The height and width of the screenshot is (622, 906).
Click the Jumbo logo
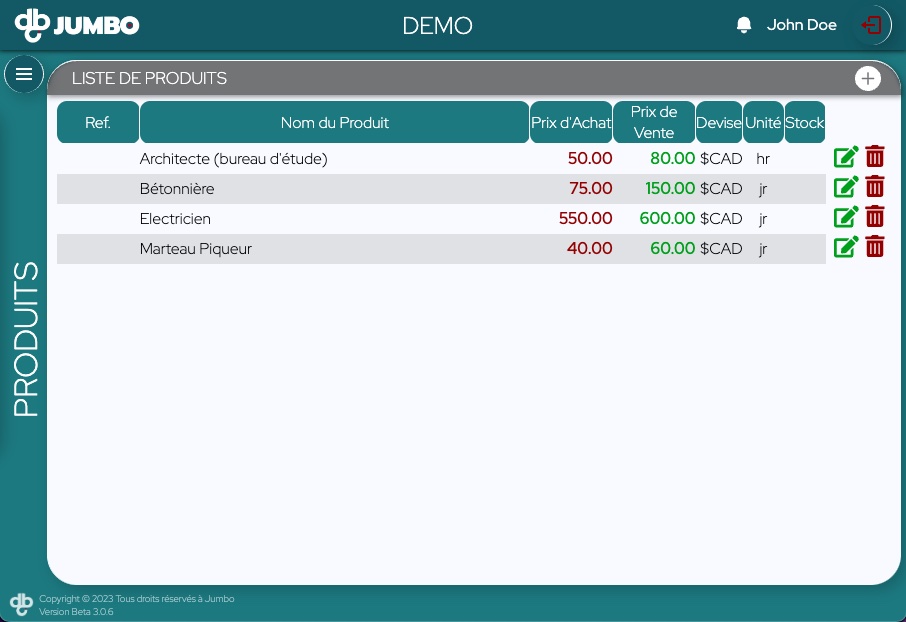tap(78, 25)
